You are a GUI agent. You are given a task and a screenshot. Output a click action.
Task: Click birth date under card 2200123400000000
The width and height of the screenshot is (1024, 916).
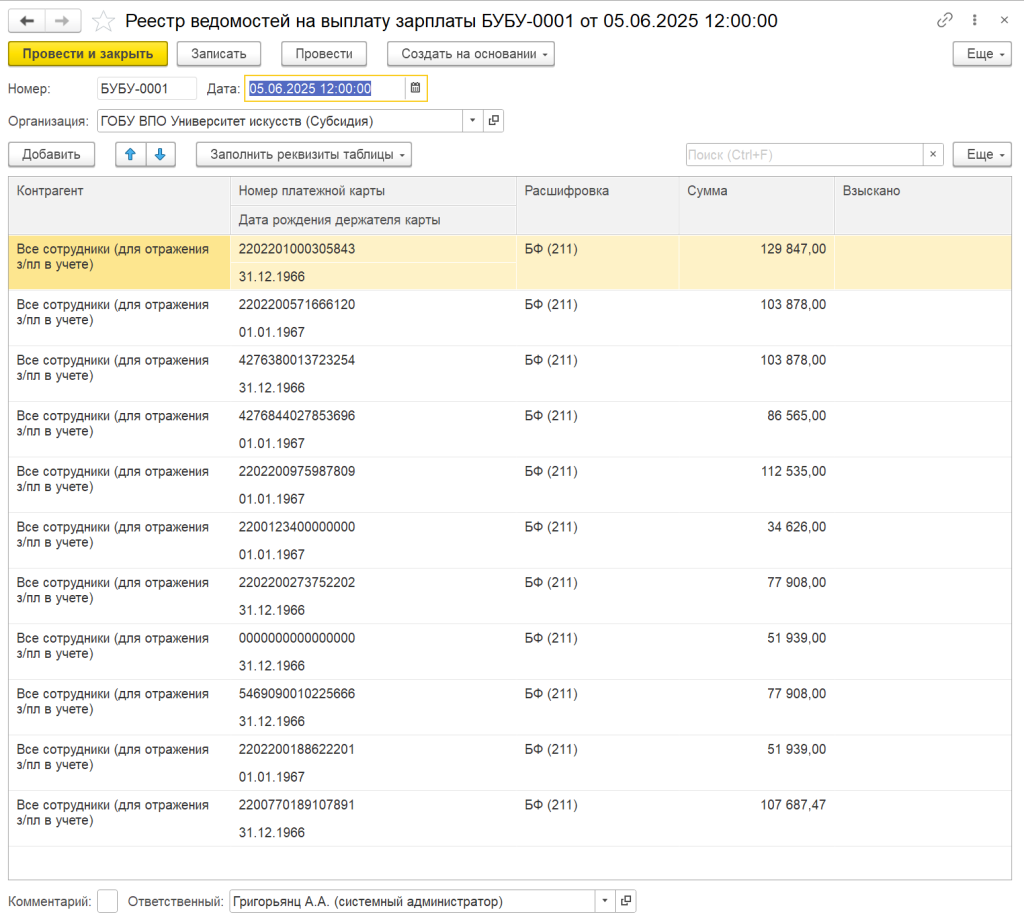[x=272, y=554]
